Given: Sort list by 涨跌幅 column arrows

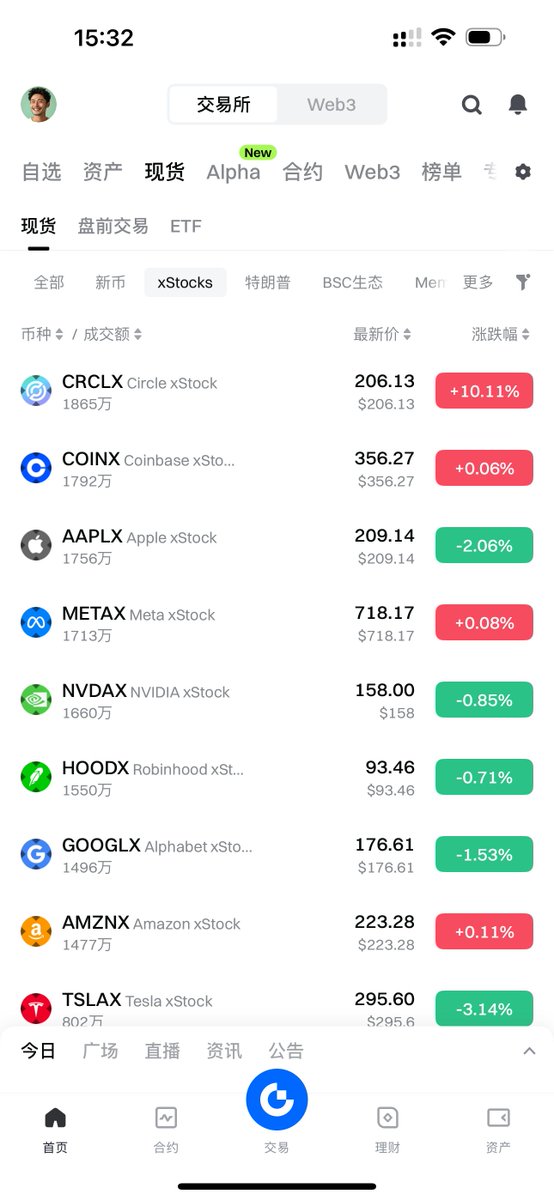Looking at the screenshot, I should tap(501, 334).
